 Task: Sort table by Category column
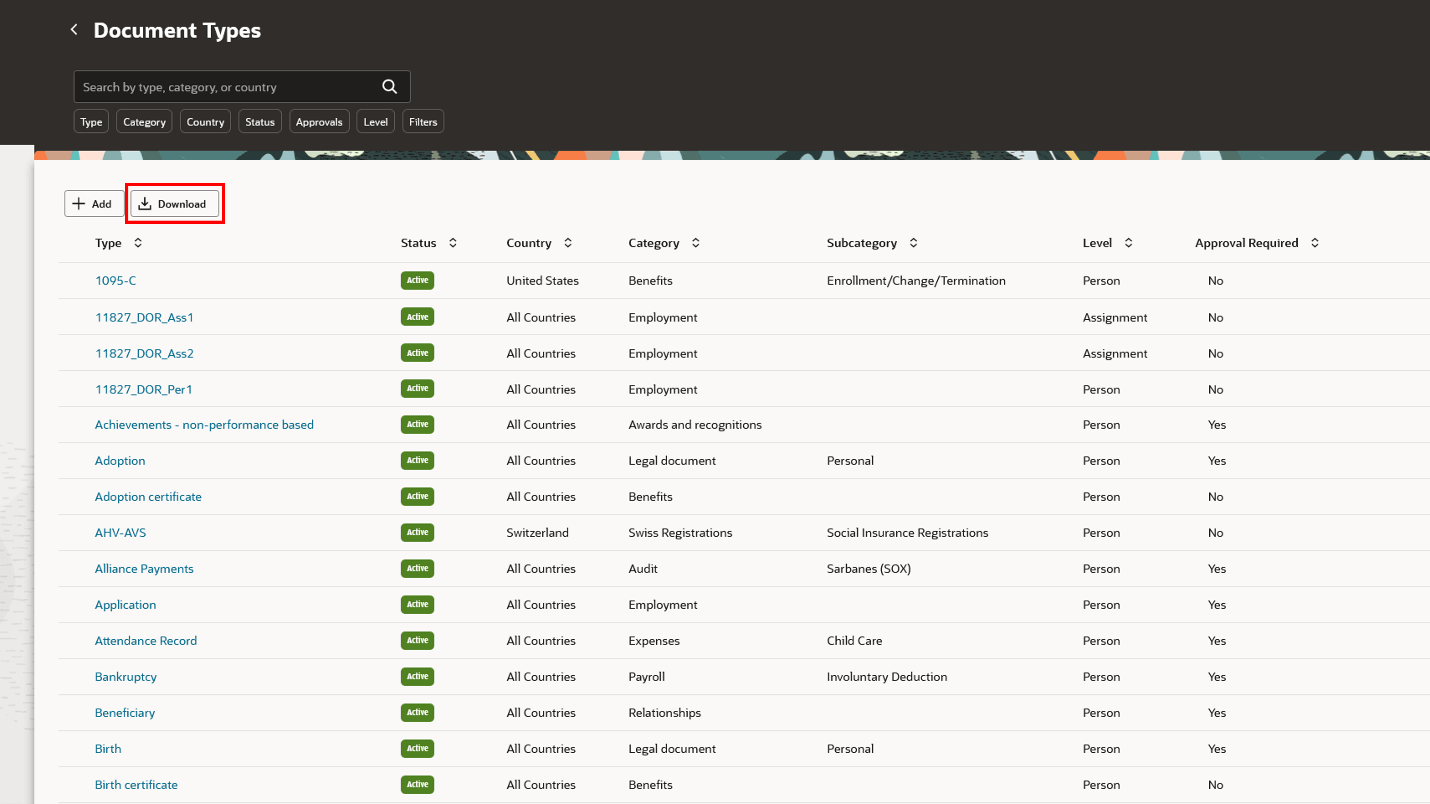(x=696, y=243)
